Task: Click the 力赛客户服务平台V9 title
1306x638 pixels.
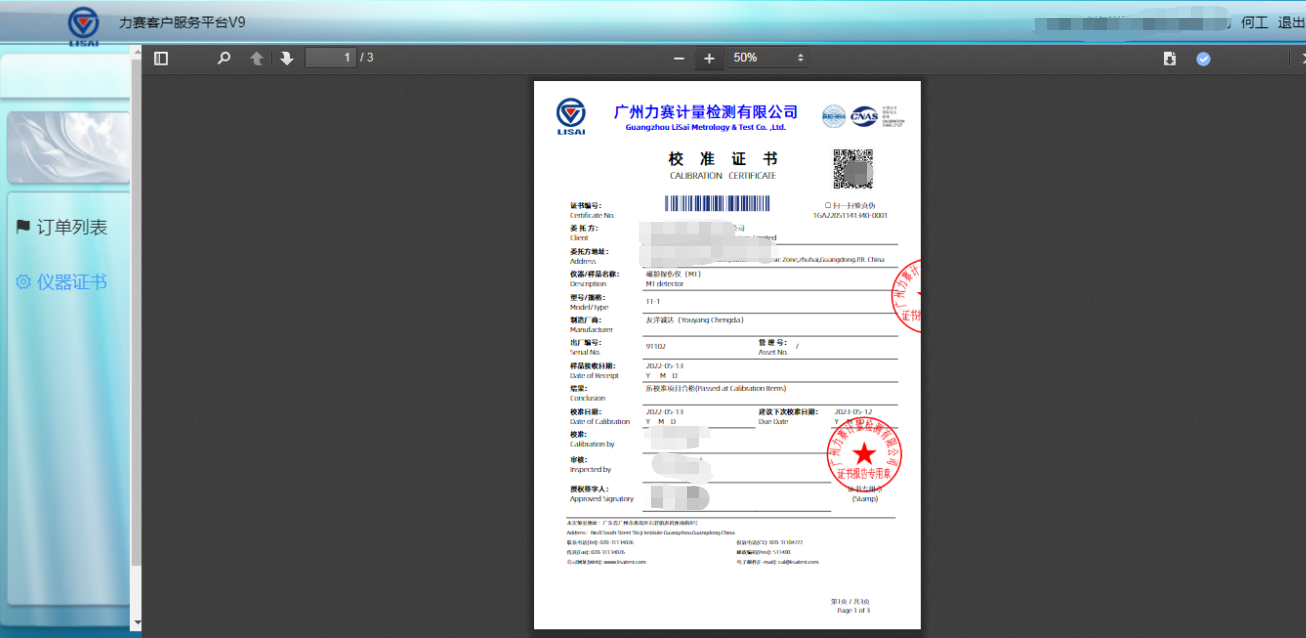Action: 182,22
